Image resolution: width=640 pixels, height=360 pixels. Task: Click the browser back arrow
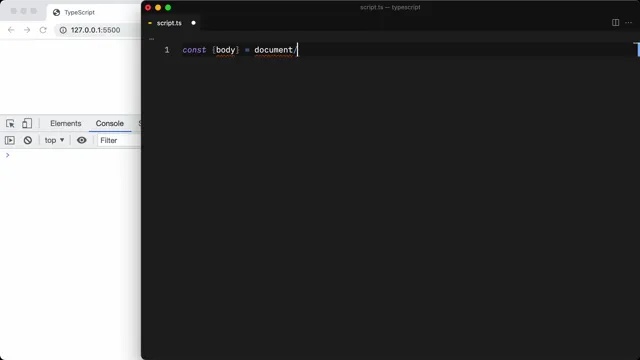pyautogui.click(x=11, y=30)
